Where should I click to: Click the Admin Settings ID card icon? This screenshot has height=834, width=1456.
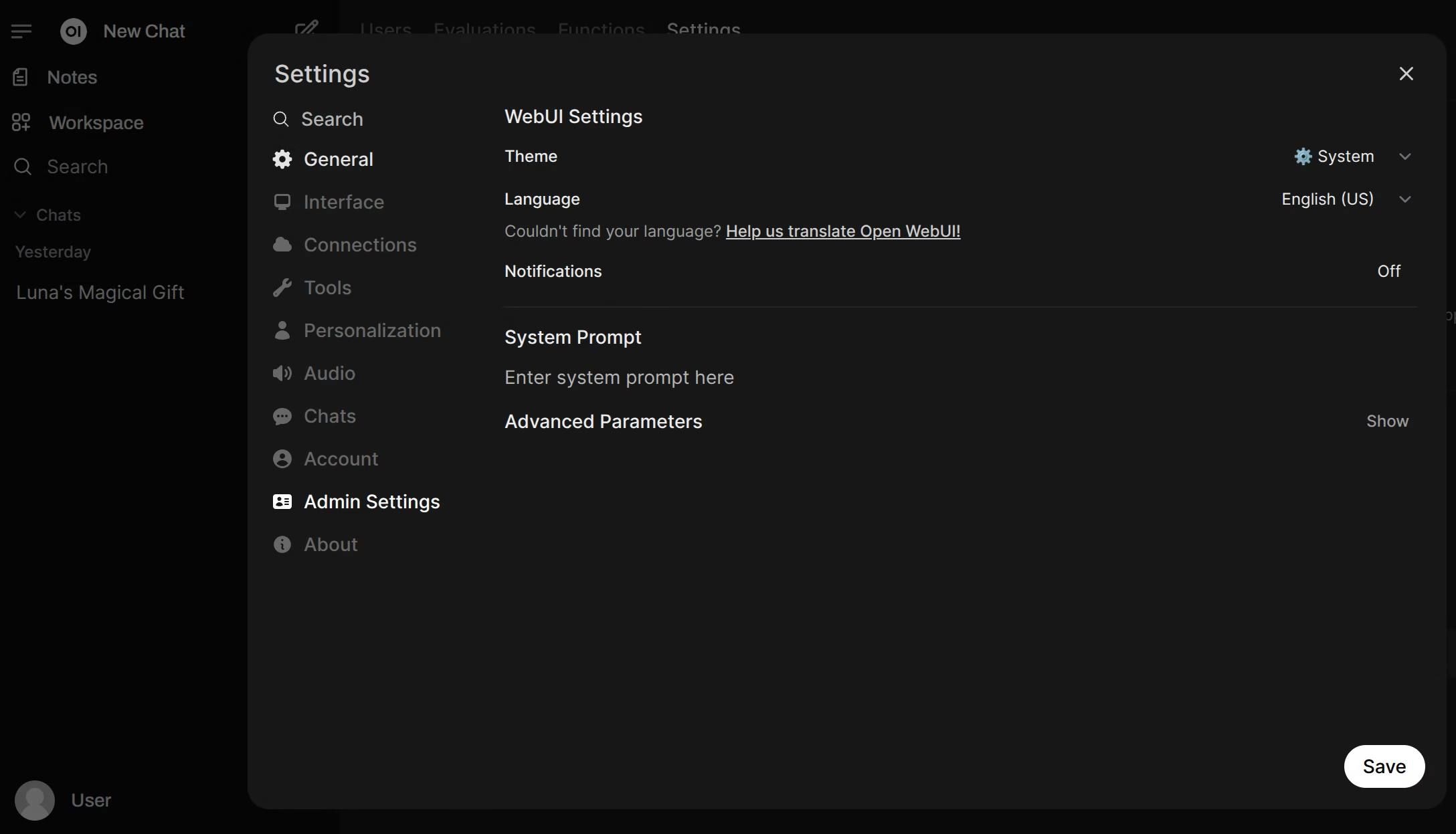(282, 502)
